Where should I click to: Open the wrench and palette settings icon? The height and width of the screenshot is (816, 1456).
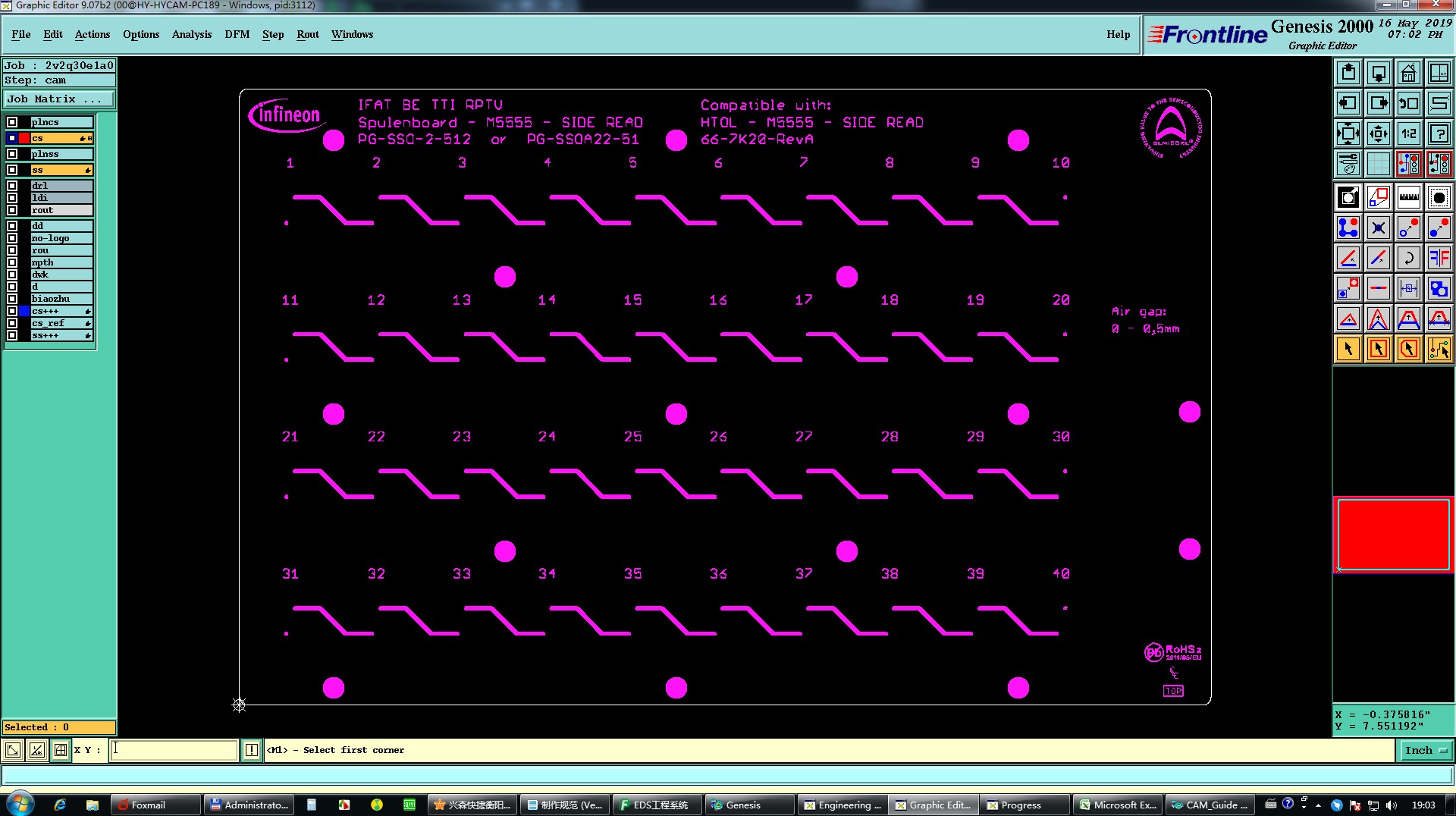1348,164
